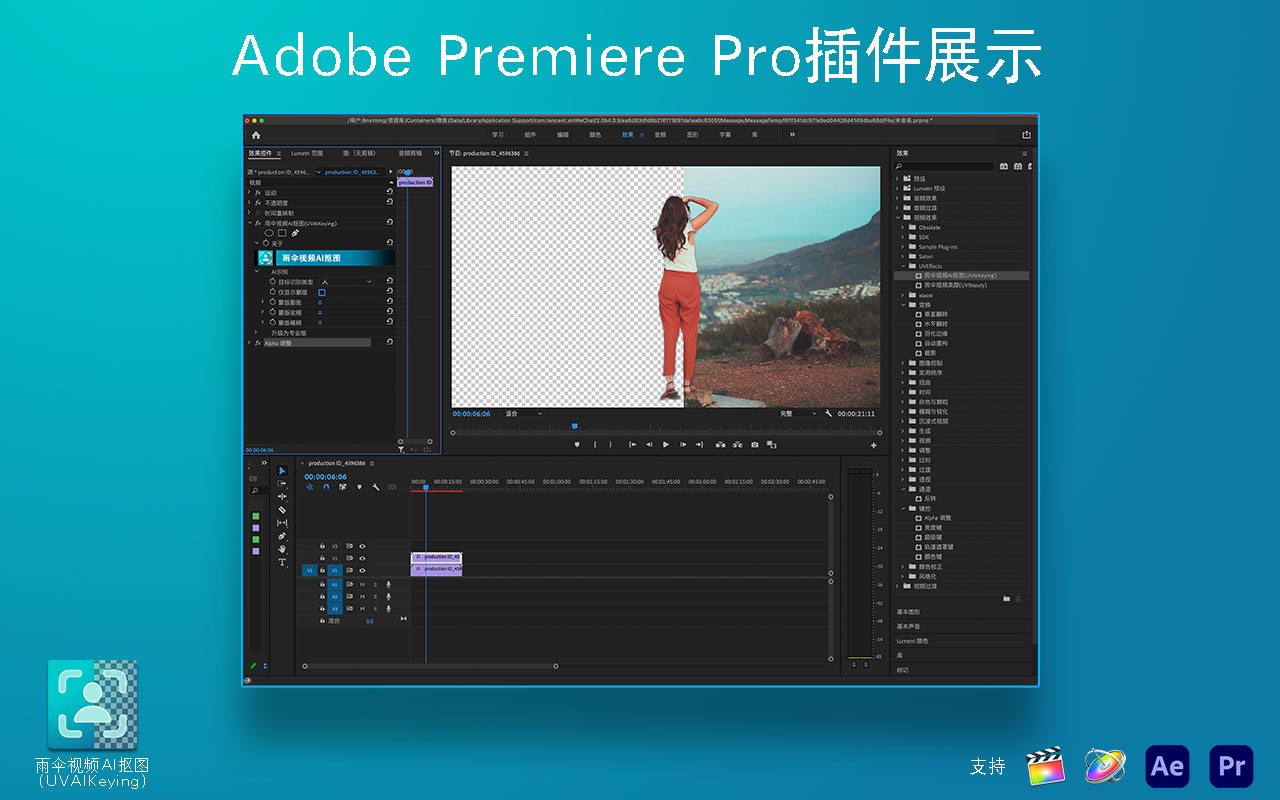
Task: Open the 完整 playback resolution dropdown
Action: (x=798, y=413)
